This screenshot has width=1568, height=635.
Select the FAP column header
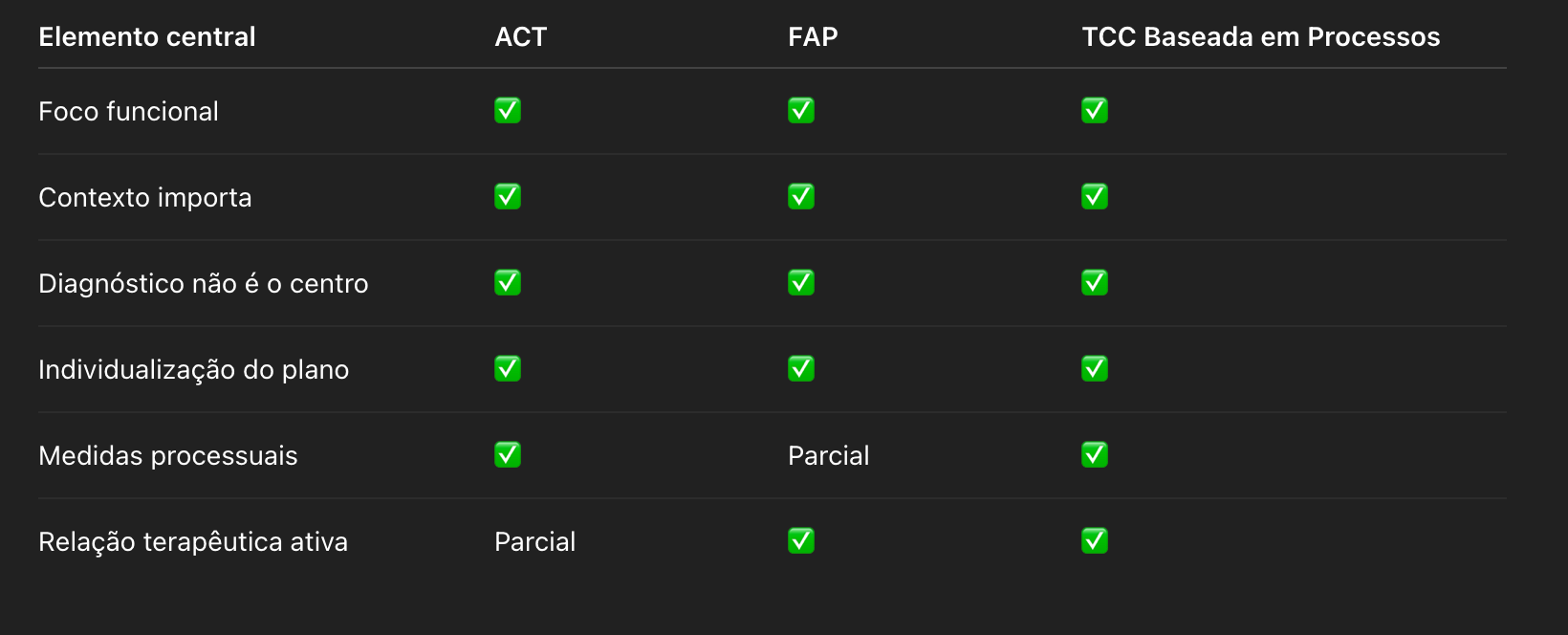coord(813,37)
